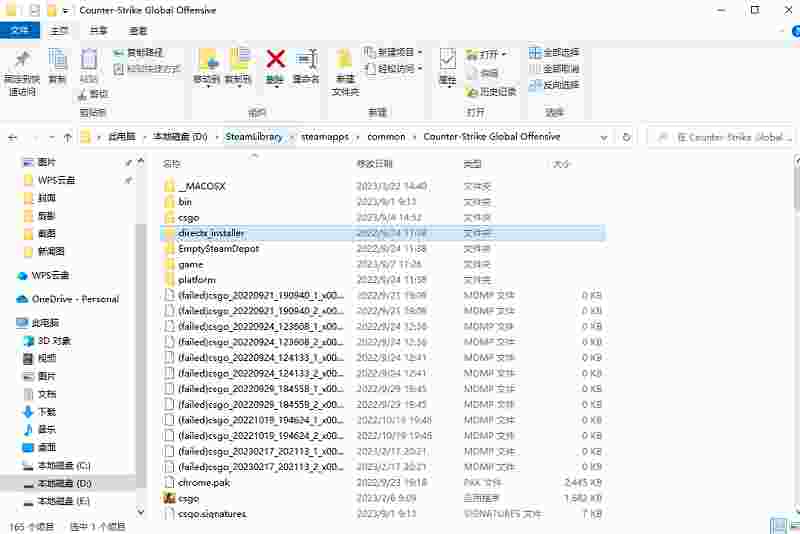
Task: Click the 剪切 scissors button
Action: click(x=93, y=94)
